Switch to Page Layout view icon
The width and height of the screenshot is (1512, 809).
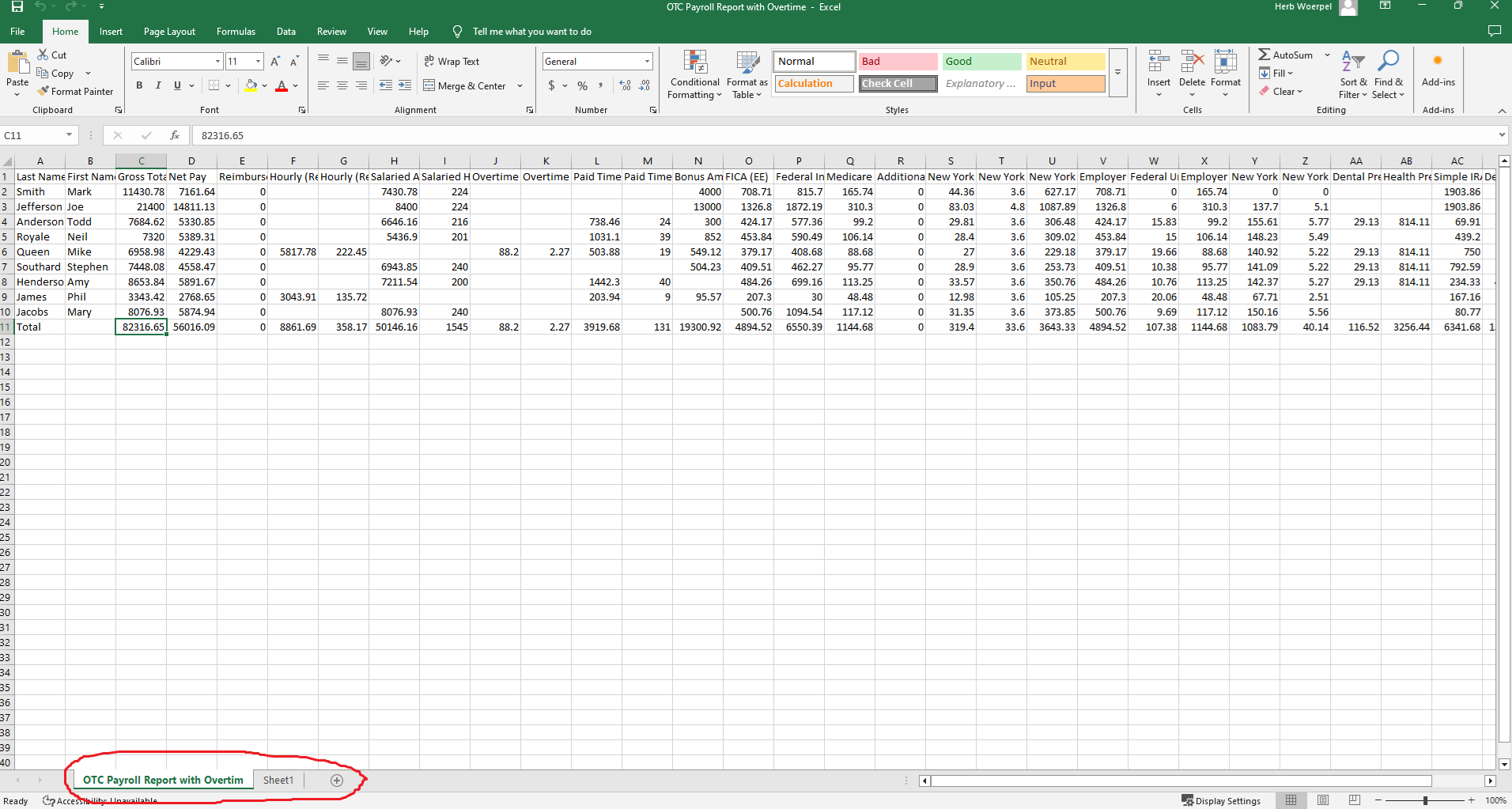(x=1323, y=800)
